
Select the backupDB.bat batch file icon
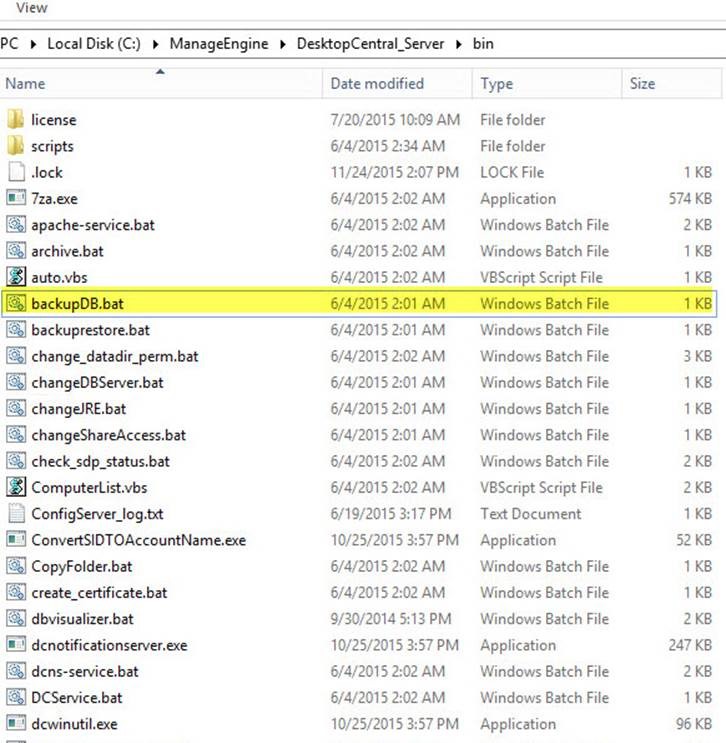[16, 303]
